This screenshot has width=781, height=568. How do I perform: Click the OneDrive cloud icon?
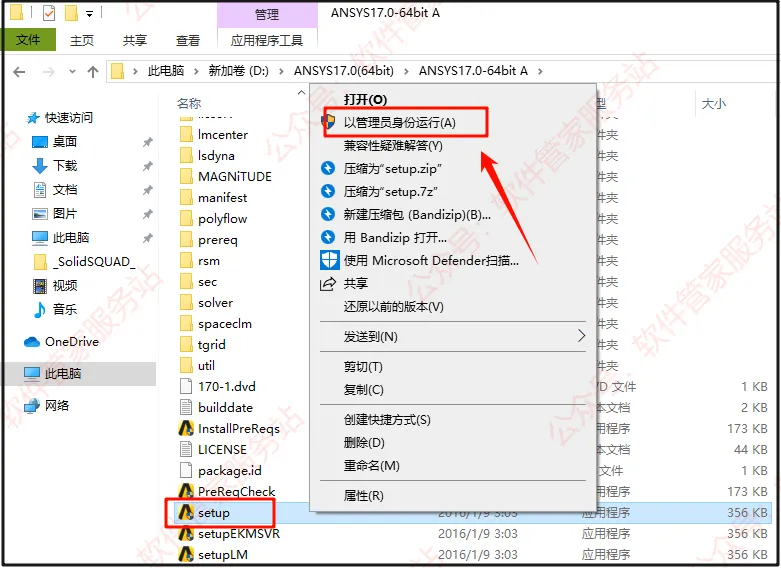pyautogui.click(x=32, y=342)
